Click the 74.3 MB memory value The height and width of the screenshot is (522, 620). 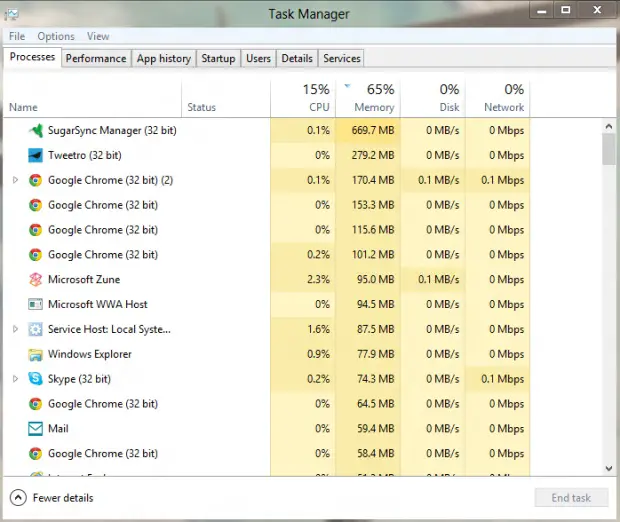(x=375, y=379)
